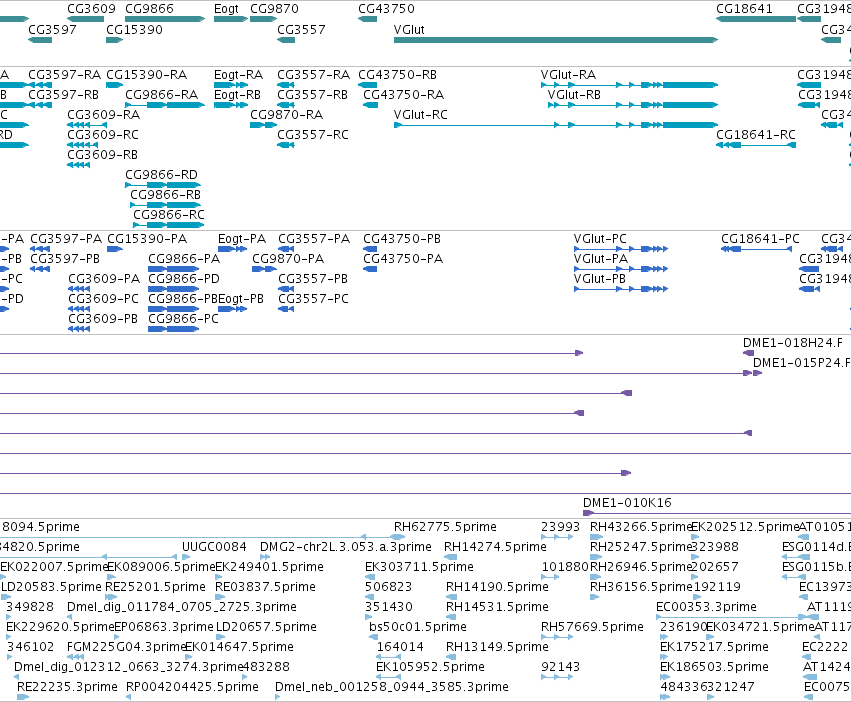Open protein CG43750-PB
This screenshot has width=851, height=702.
[x=370, y=249]
